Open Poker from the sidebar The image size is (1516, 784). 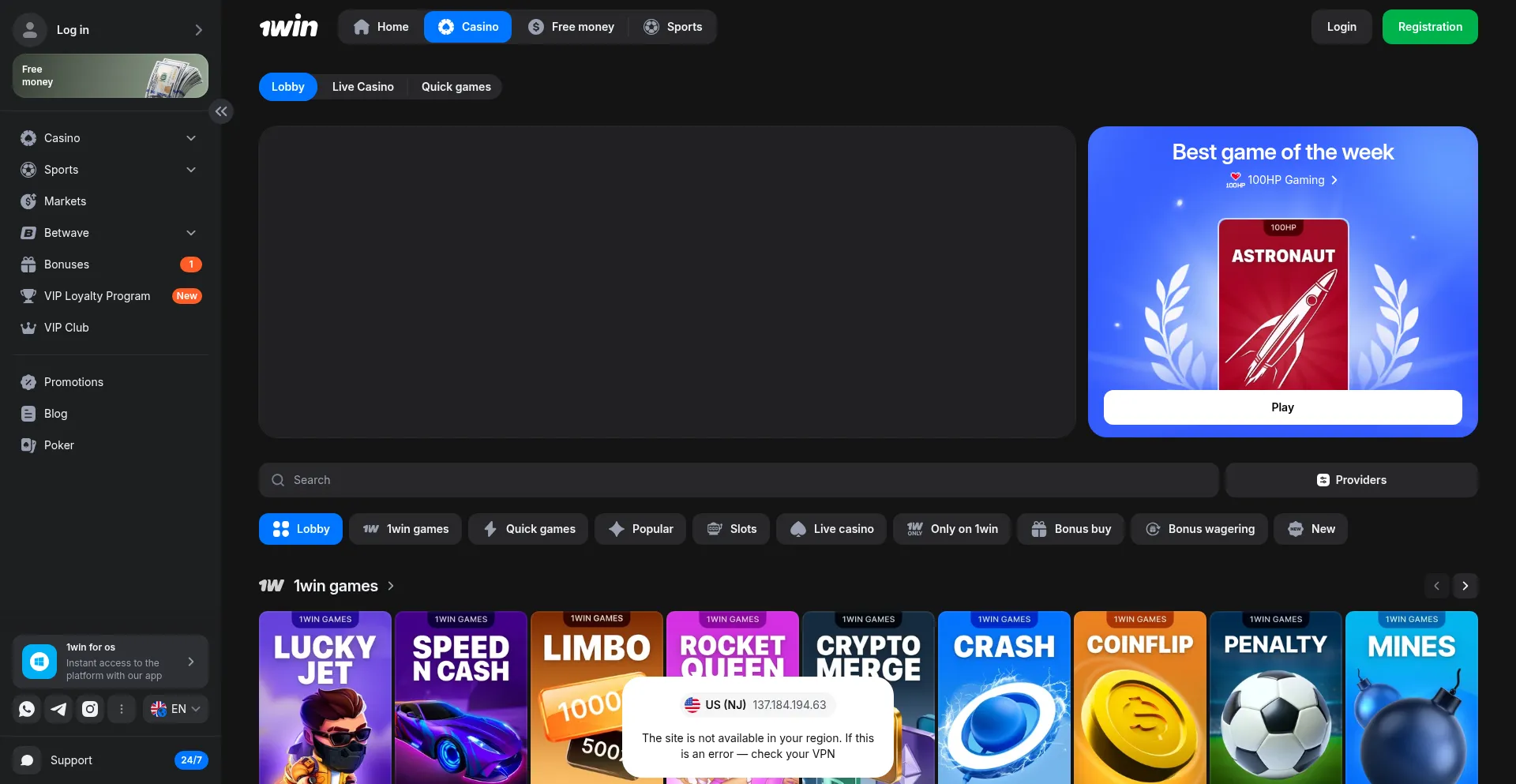(x=111, y=445)
